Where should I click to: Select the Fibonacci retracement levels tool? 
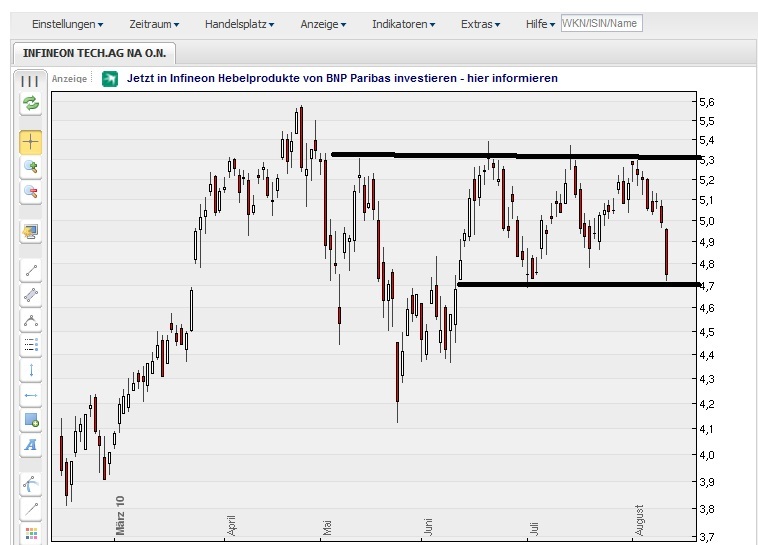click(x=30, y=345)
